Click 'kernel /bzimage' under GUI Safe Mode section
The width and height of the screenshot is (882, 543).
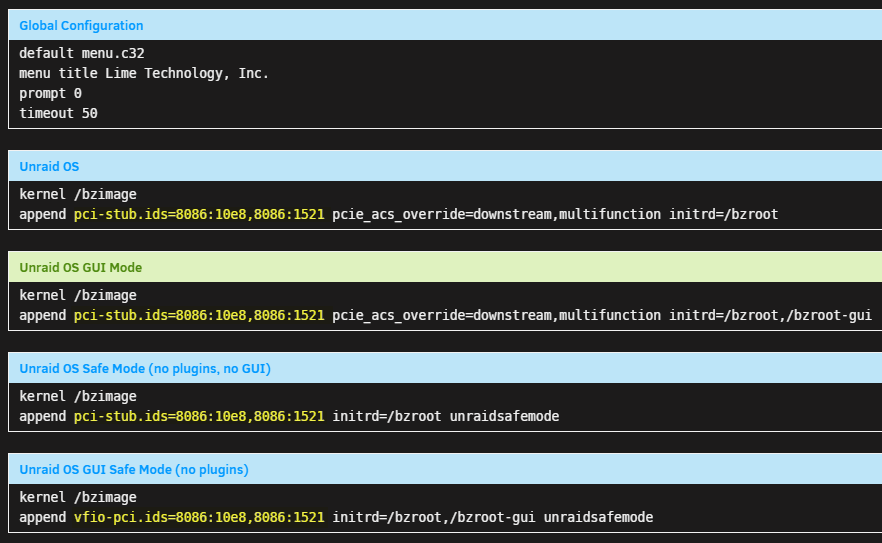78,497
